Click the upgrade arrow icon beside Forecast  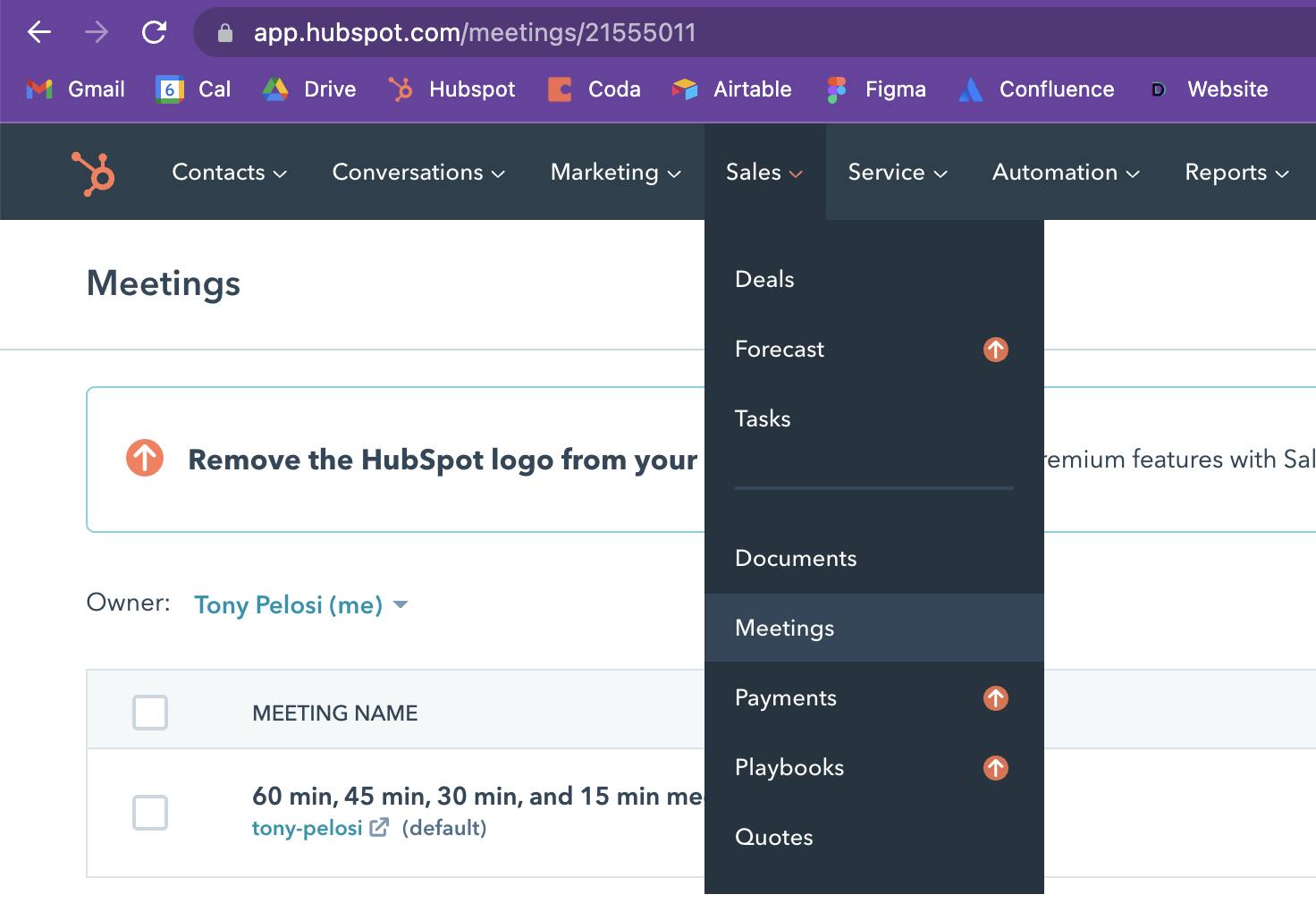[x=996, y=350]
